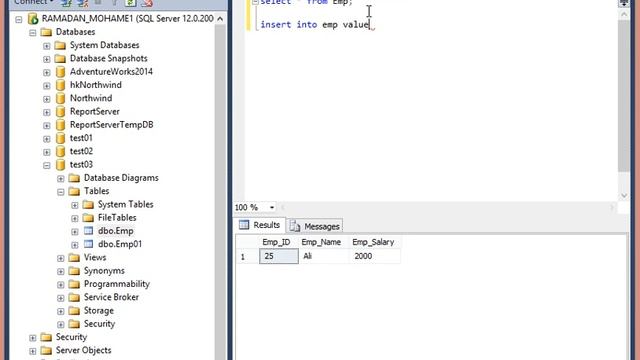This screenshot has height=360, width=640.
Task: Click the editor horizontal scroll left arrow
Action: 282,208
